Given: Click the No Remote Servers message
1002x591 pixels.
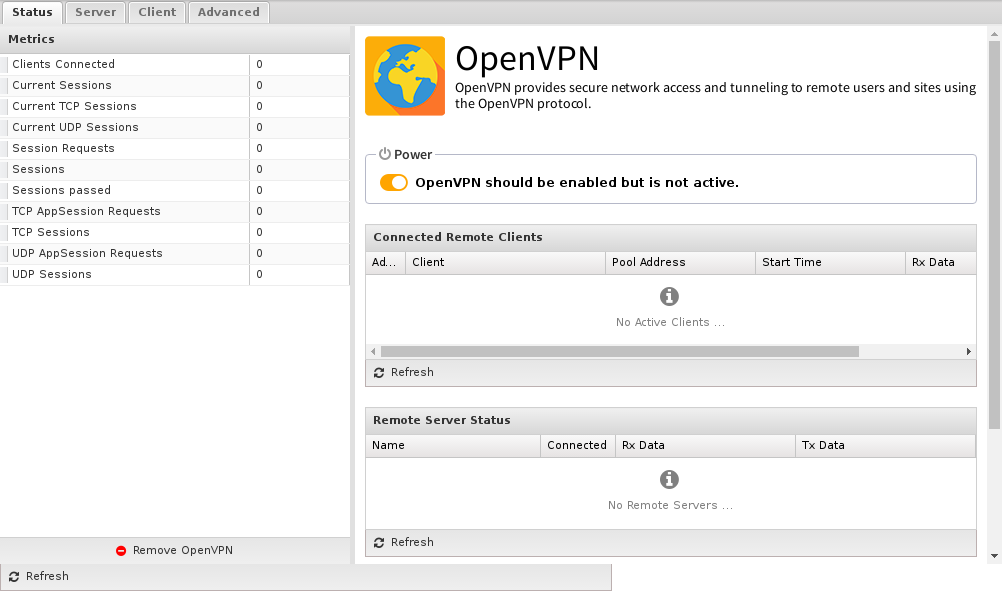Looking at the screenshot, I should (x=670, y=505).
